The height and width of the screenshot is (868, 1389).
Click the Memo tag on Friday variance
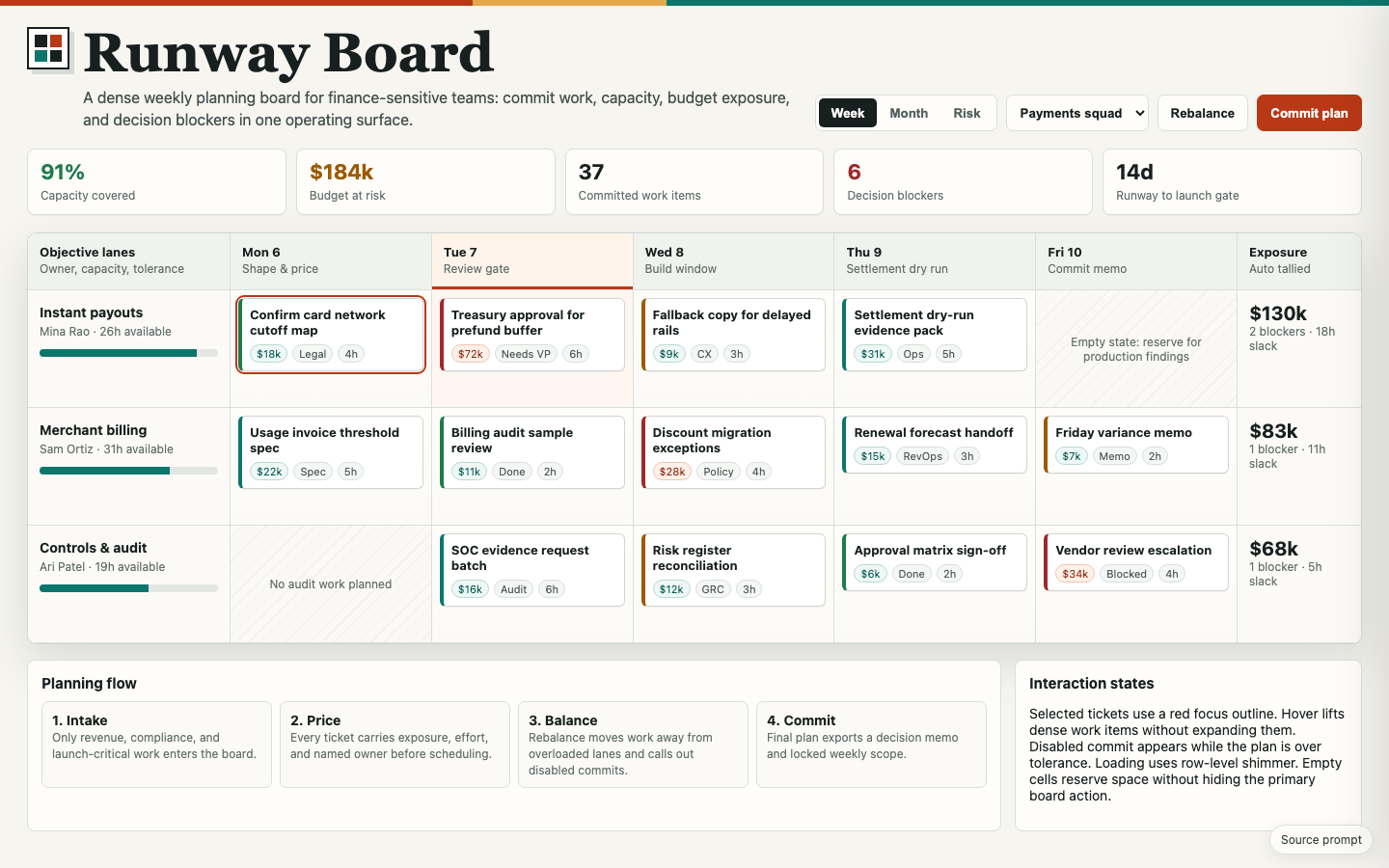tap(1114, 456)
